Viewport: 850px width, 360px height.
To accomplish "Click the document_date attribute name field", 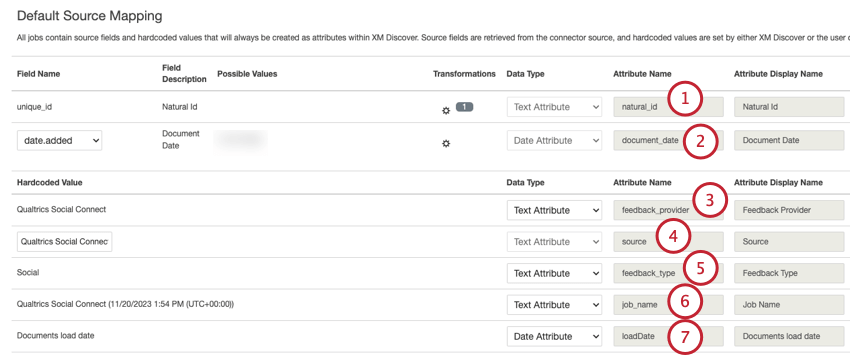I will click(x=668, y=140).
